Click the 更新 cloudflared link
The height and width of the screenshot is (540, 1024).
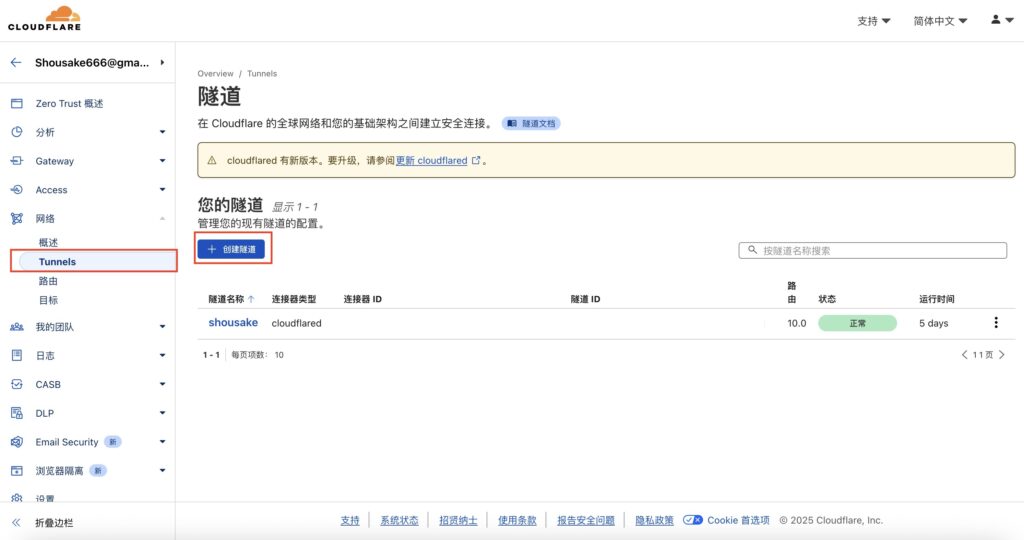pos(432,160)
